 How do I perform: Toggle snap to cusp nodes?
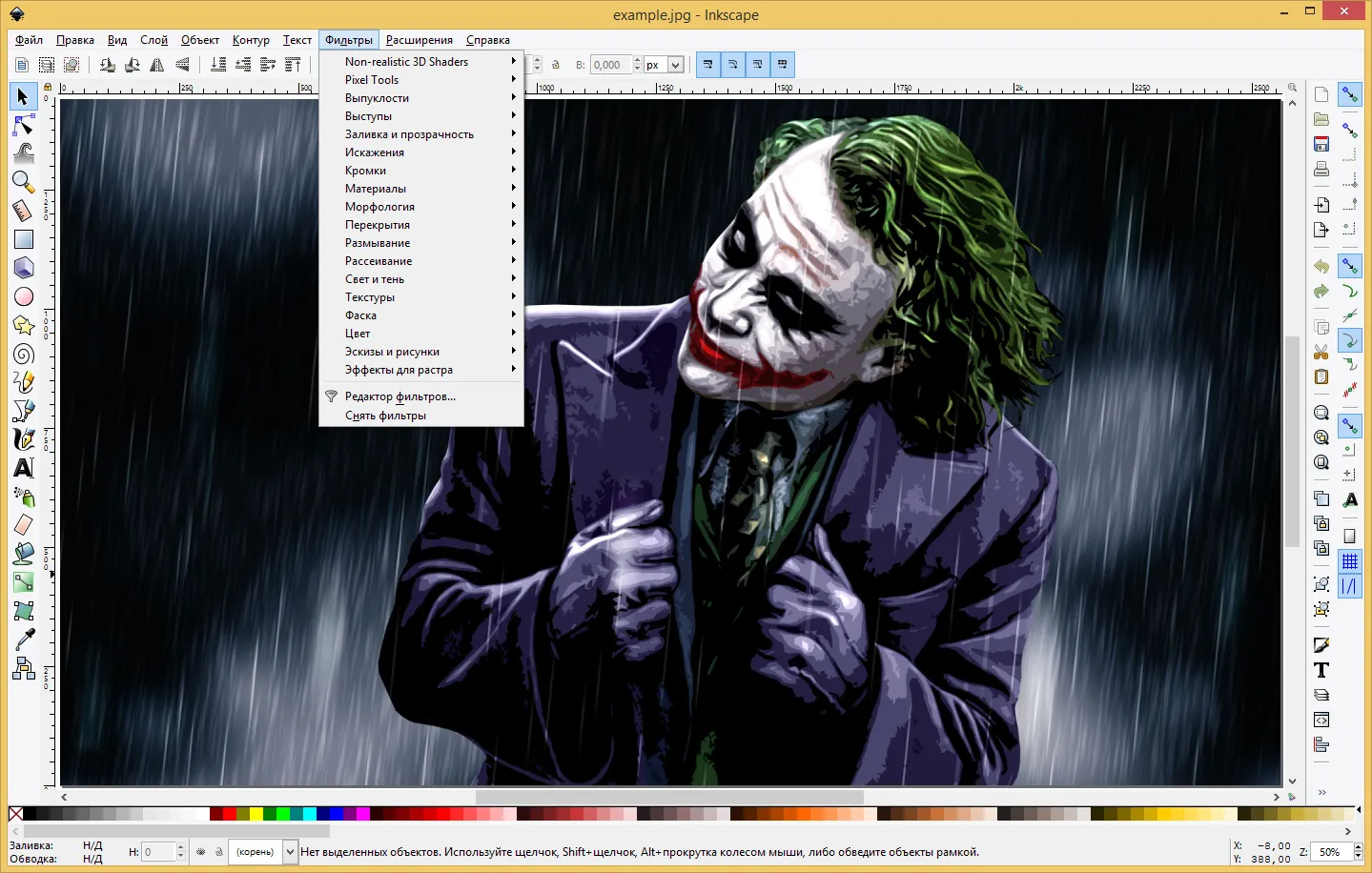[1349, 340]
